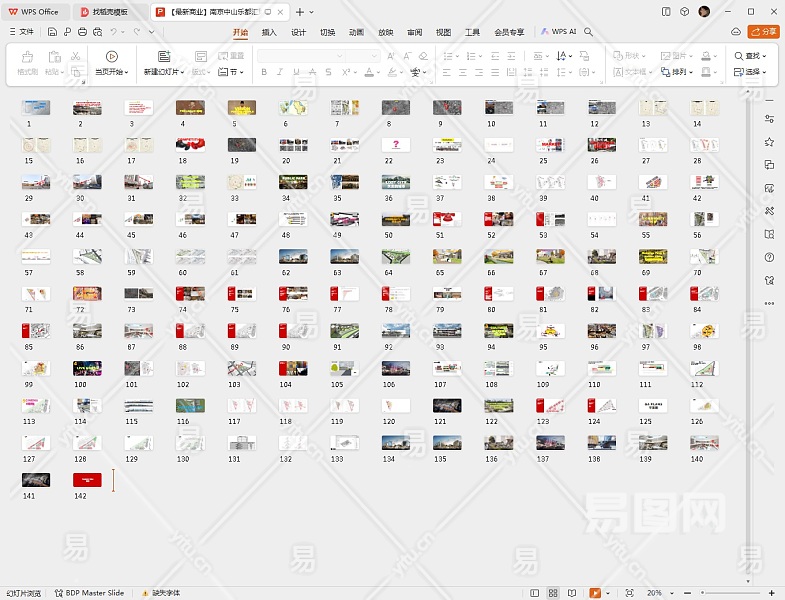The height and width of the screenshot is (600, 785).
Task: Click the 当页开始 slideshow play icon
Action: [x=111, y=57]
